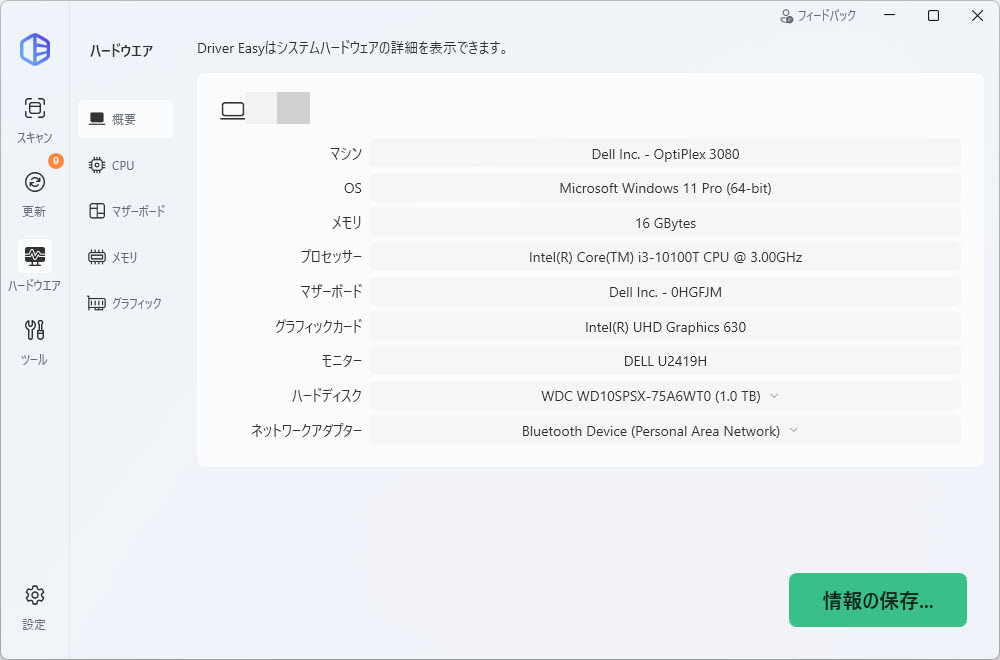1000x660 pixels.
Task: Click the DELL U2419H monitor value
Action: click(x=665, y=362)
